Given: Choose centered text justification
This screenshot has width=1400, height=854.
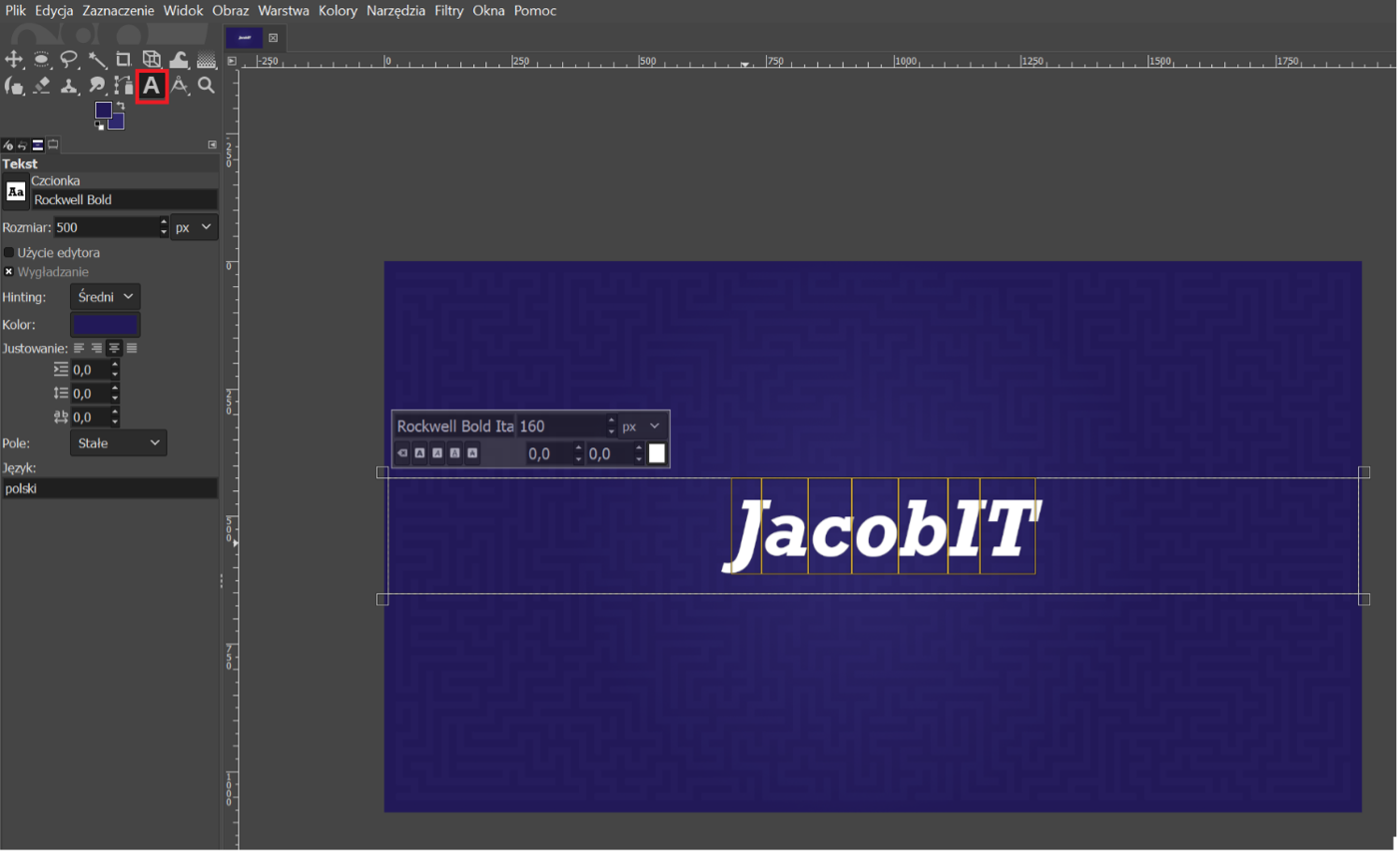Looking at the screenshot, I should (x=114, y=348).
